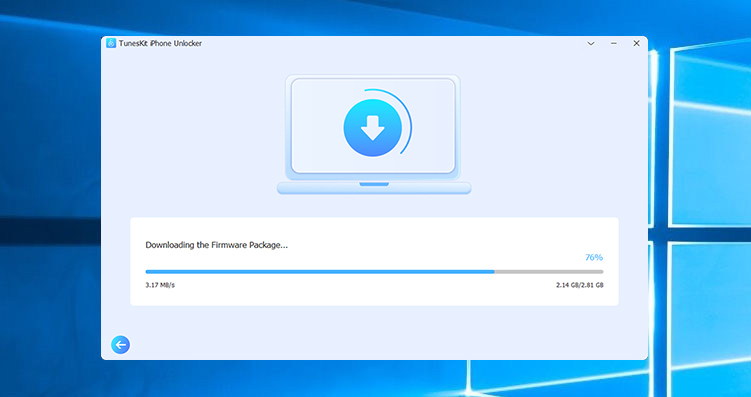Click the 3.17 MB/s download speed text
Viewport: 751px width, 397px height.
click(x=160, y=285)
